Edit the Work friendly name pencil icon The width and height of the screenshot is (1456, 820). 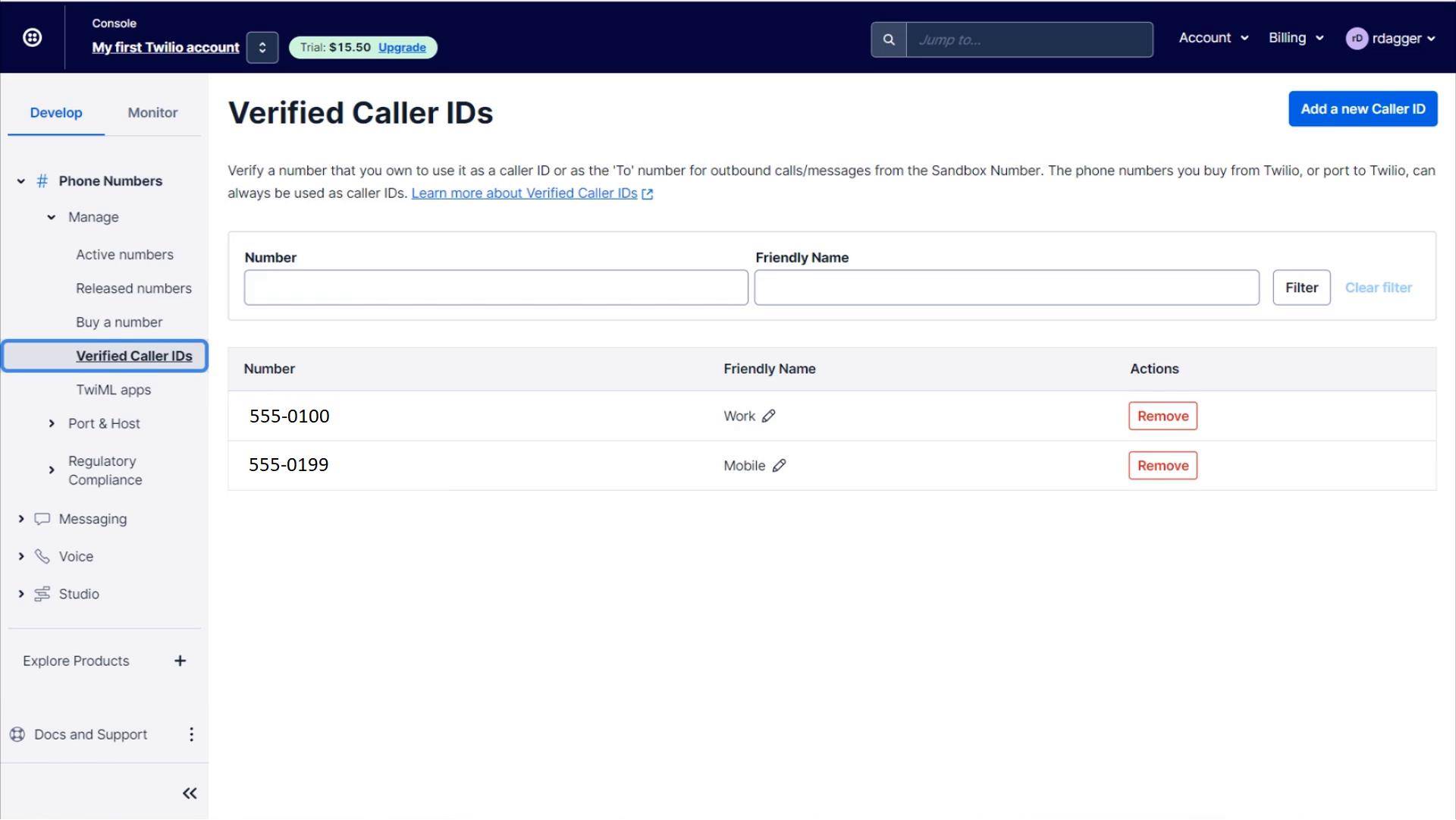click(769, 416)
